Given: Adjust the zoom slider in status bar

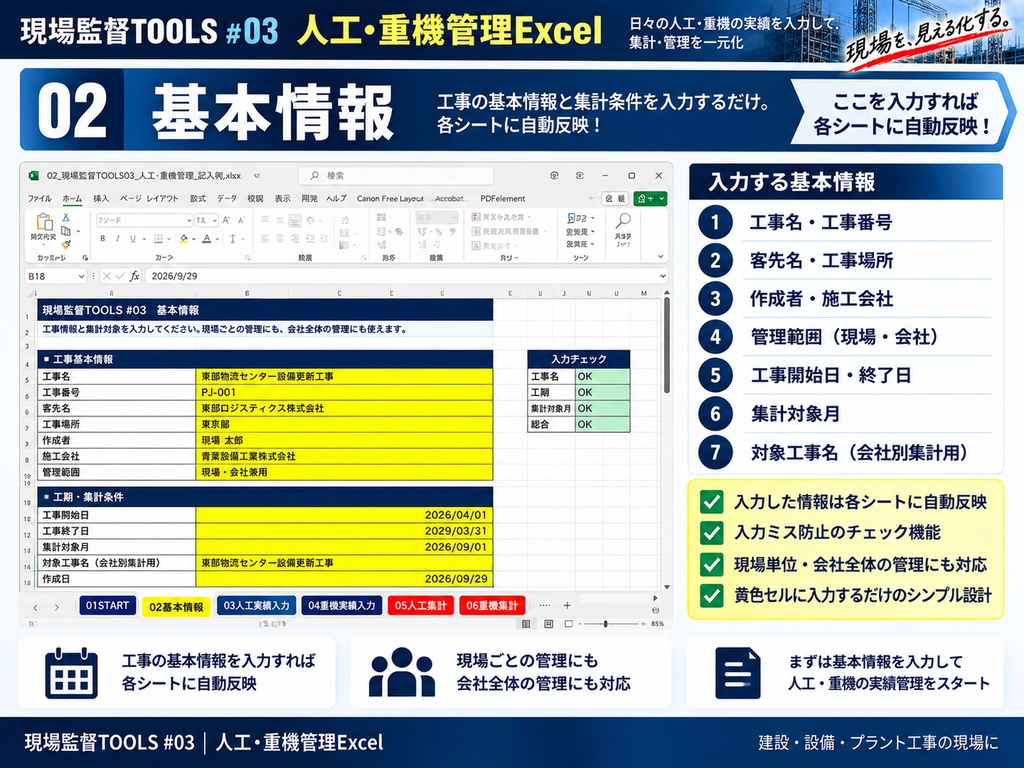Looking at the screenshot, I should pos(605,624).
